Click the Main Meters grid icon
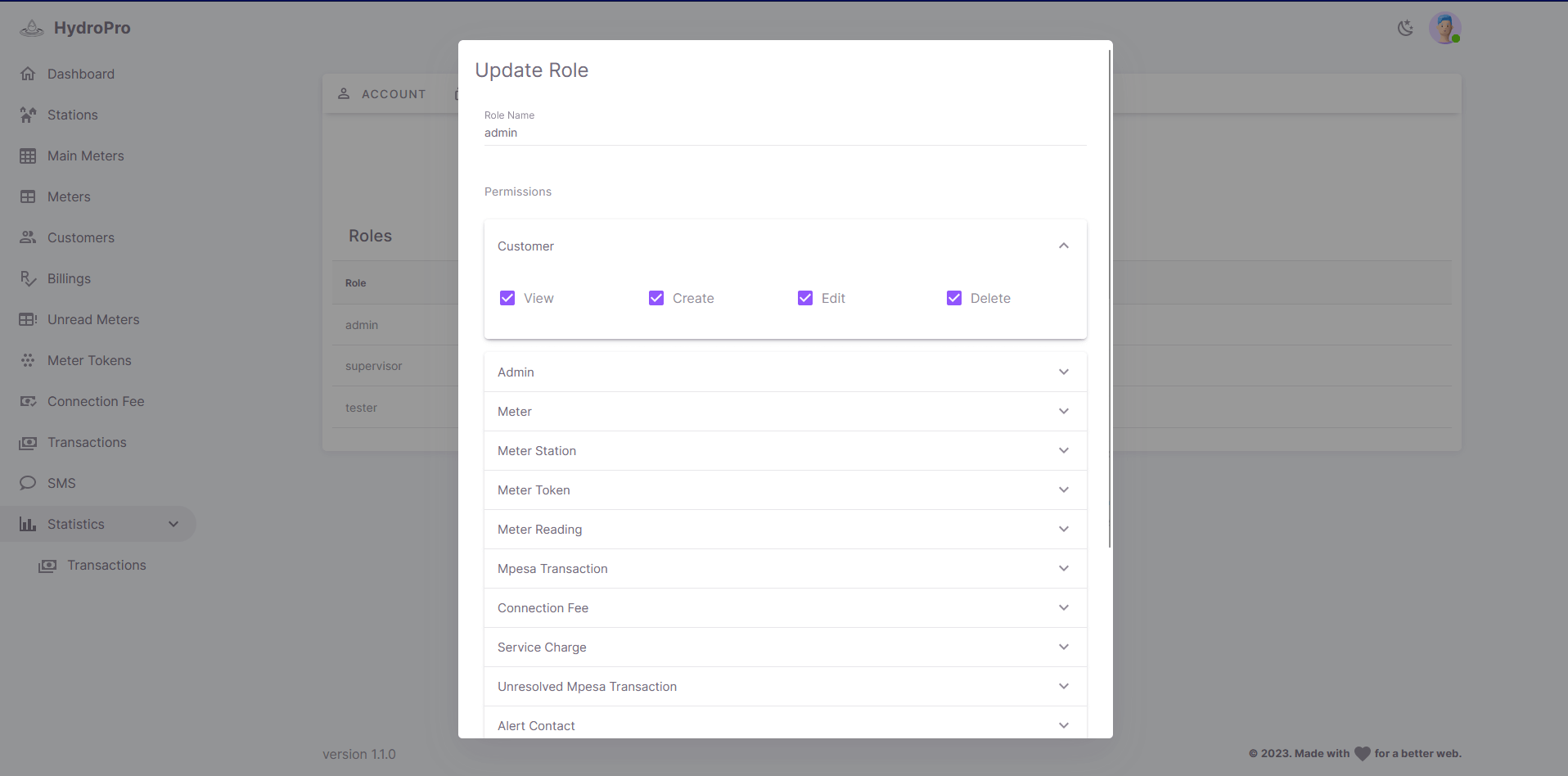 28,156
